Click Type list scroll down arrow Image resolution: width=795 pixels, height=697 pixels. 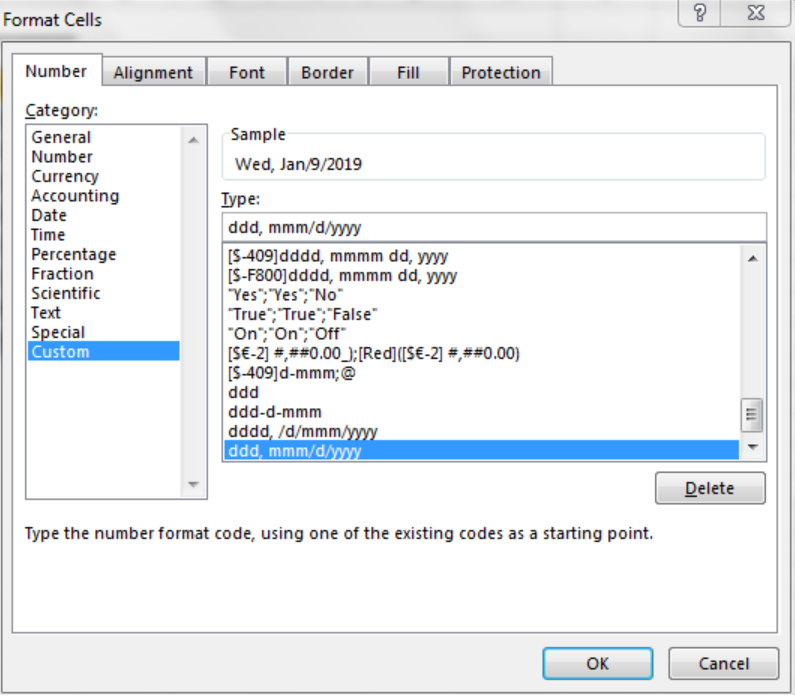[x=753, y=447]
